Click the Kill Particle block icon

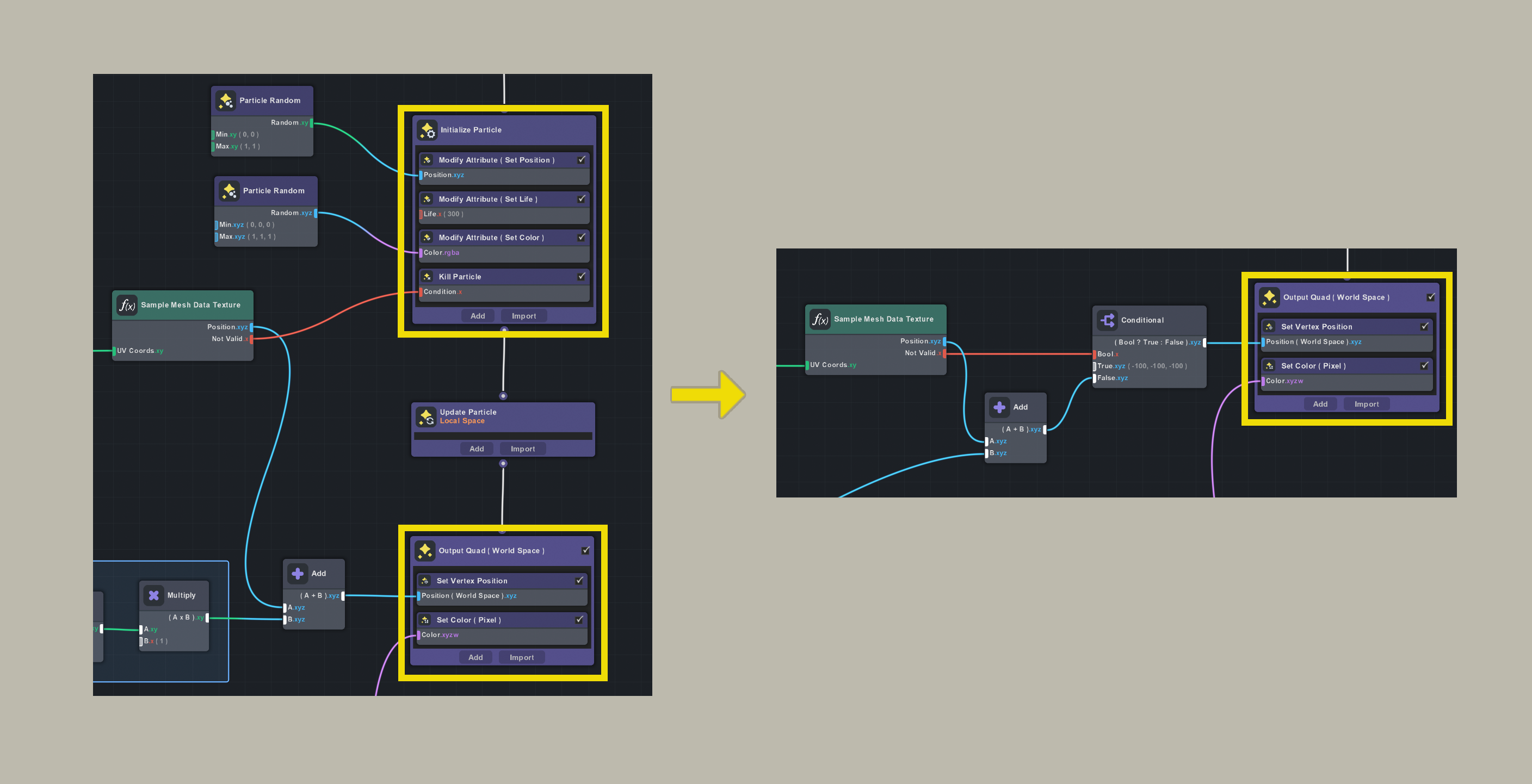427,277
